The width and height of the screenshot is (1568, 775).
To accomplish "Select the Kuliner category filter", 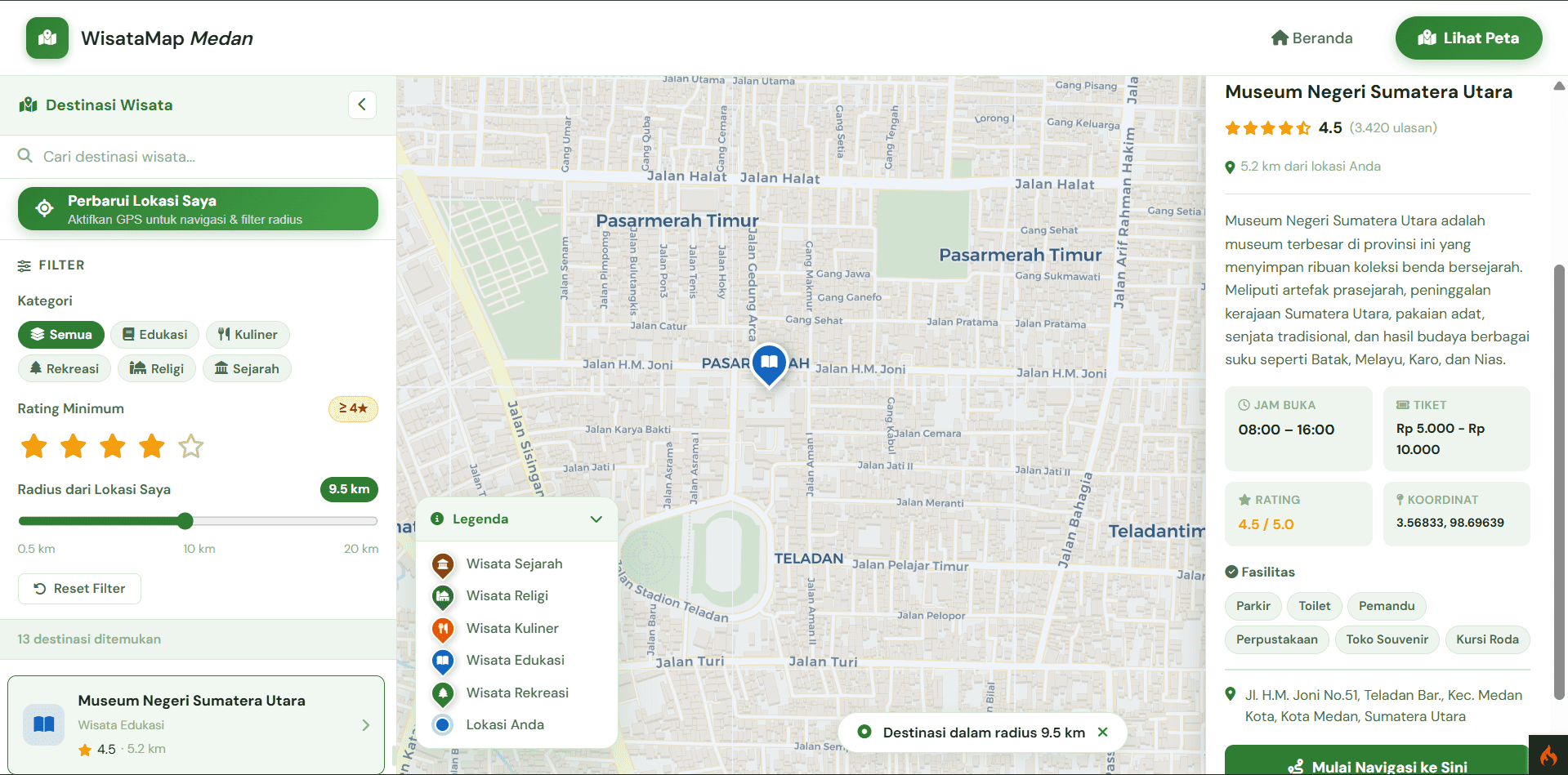I will [248, 335].
